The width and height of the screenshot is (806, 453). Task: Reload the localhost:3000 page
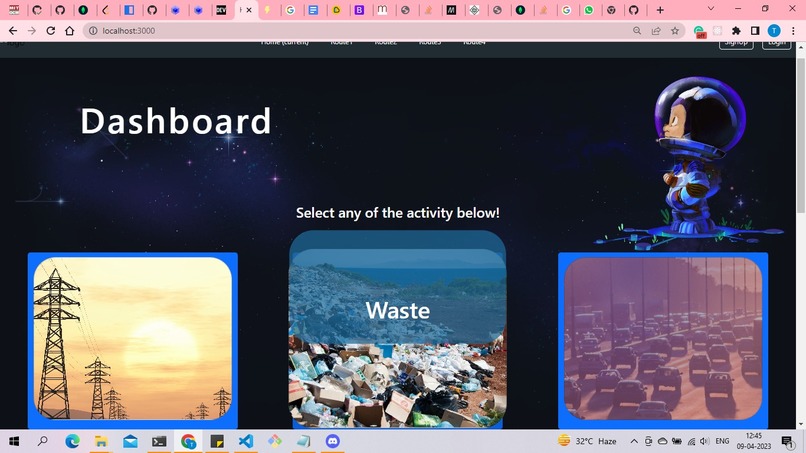[50, 31]
